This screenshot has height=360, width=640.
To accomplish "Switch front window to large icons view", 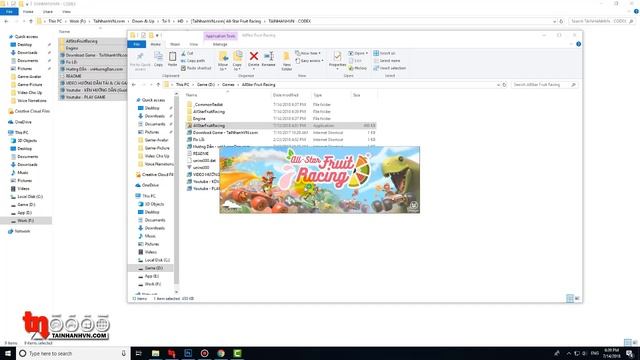I will pyautogui.click(x=577, y=299).
